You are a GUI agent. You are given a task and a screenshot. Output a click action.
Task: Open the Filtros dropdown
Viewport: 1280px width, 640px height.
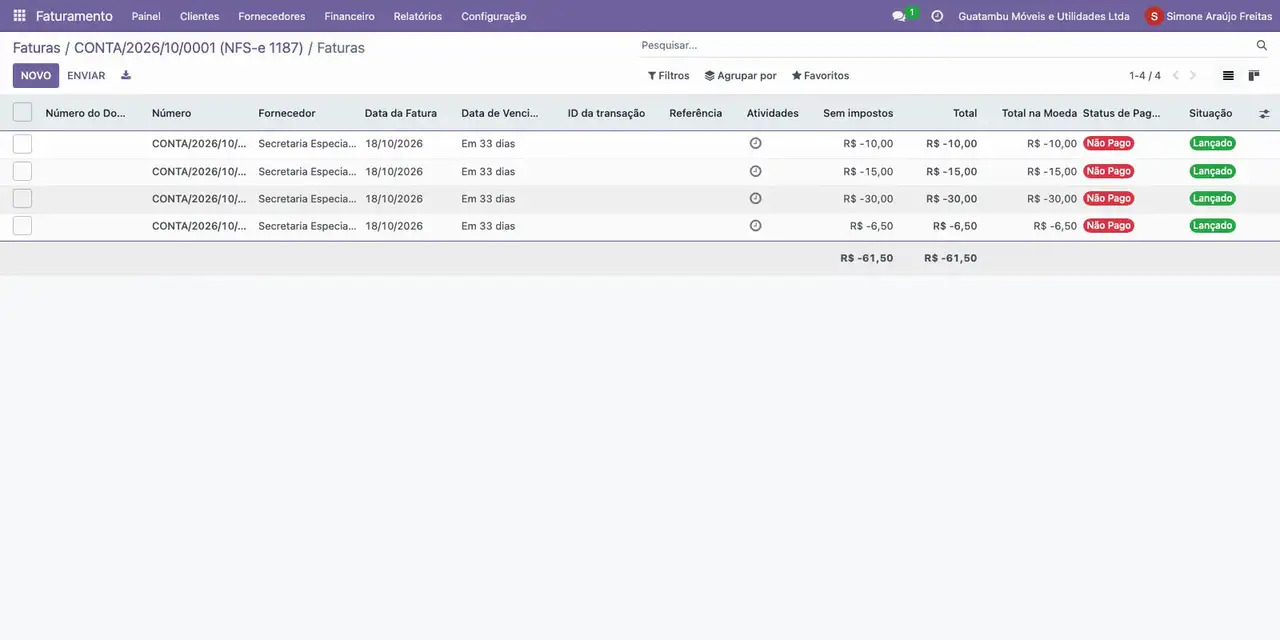click(668, 76)
